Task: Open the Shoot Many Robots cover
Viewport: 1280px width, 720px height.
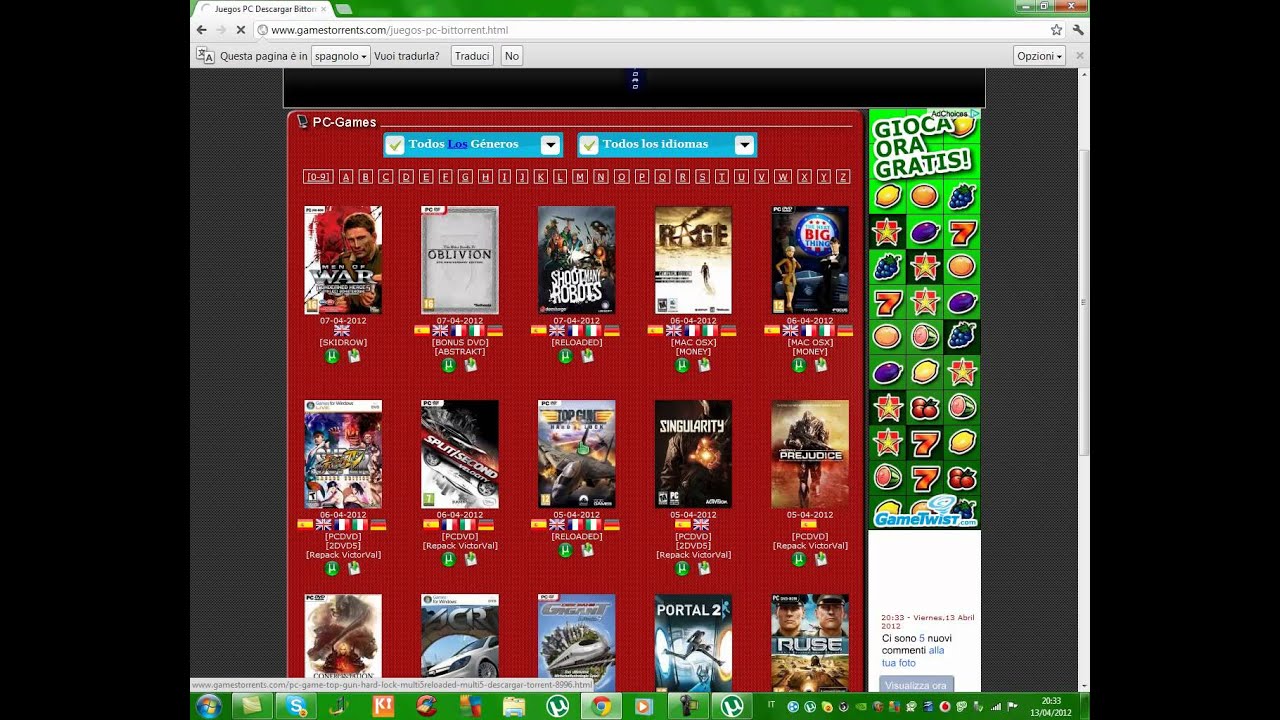Action: pyautogui.click(x=576, y=260)
